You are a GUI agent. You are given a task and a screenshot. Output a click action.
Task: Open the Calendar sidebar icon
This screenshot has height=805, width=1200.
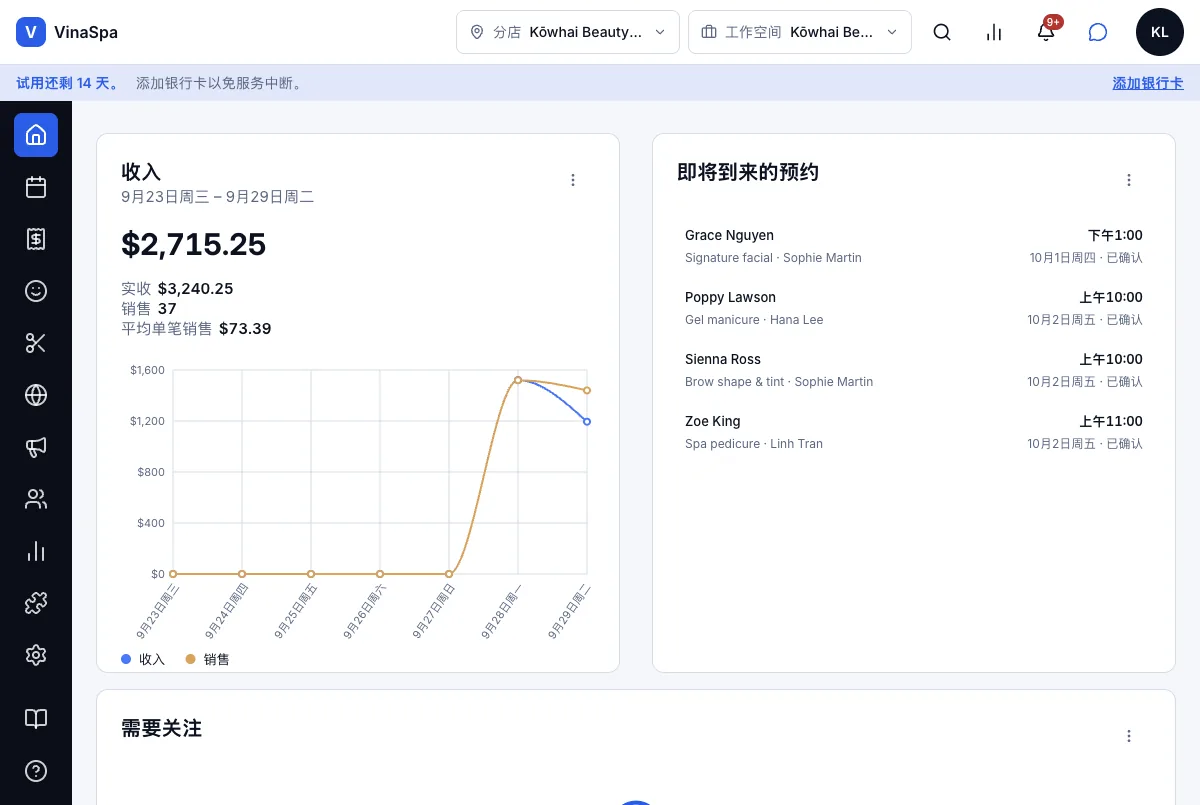tap(36, 187)
